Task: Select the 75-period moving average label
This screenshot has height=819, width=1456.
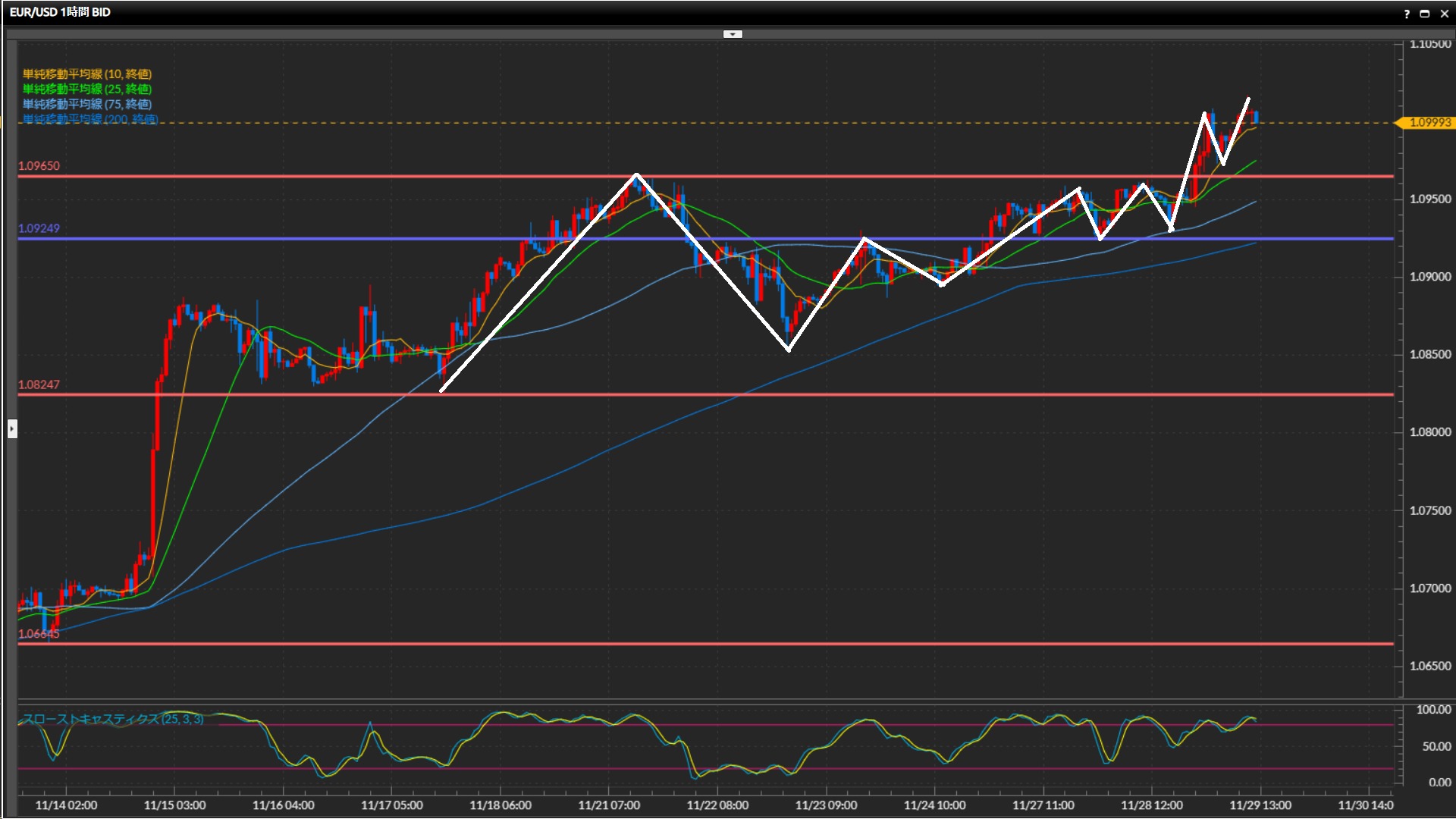Action: click(87, 104)
